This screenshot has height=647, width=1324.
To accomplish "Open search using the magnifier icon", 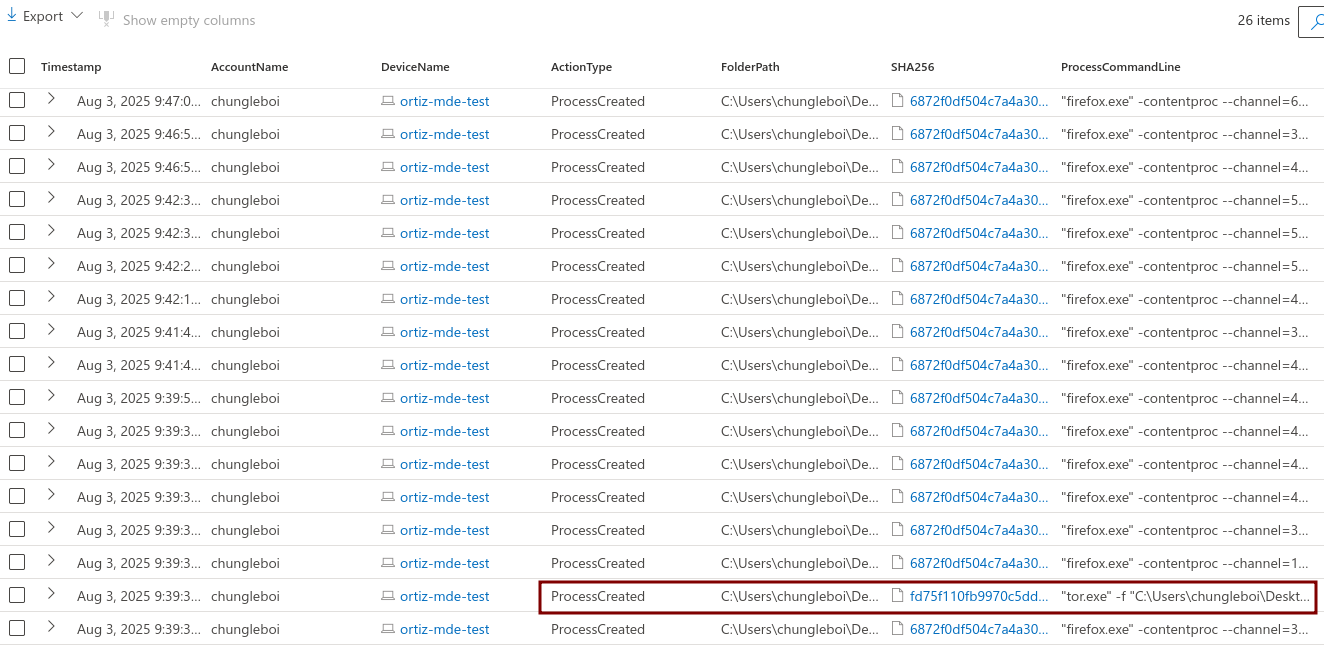I will pyautogui.click(x=1314, y=21).
